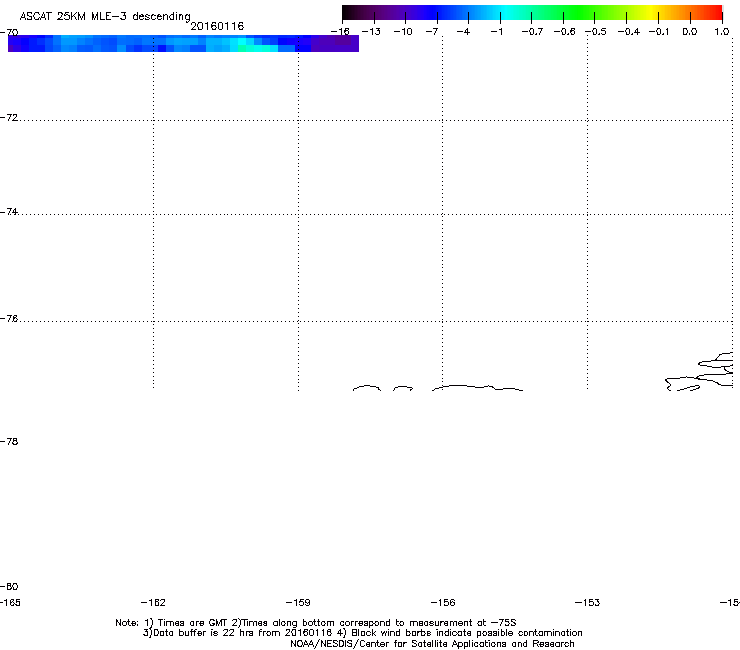Click the -74 latitude label

point(9,211)
